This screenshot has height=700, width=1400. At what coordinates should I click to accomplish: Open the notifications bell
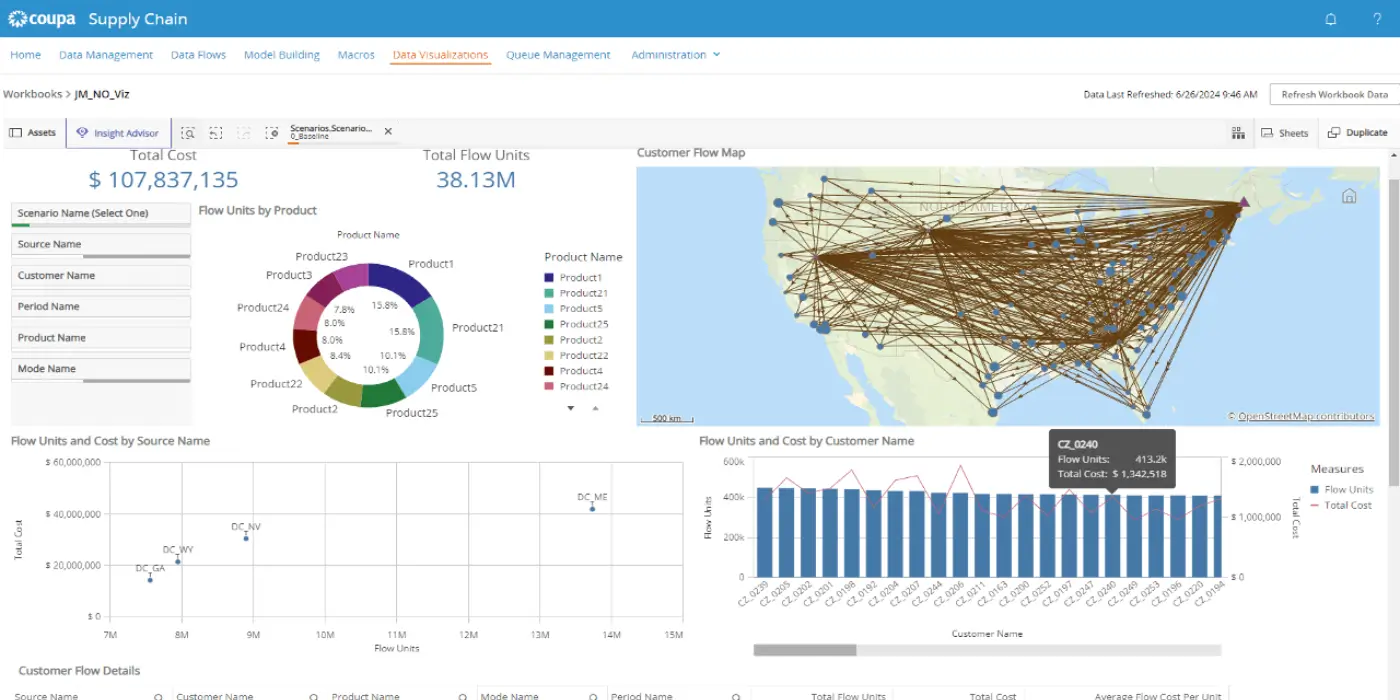tap(1330, 19)
